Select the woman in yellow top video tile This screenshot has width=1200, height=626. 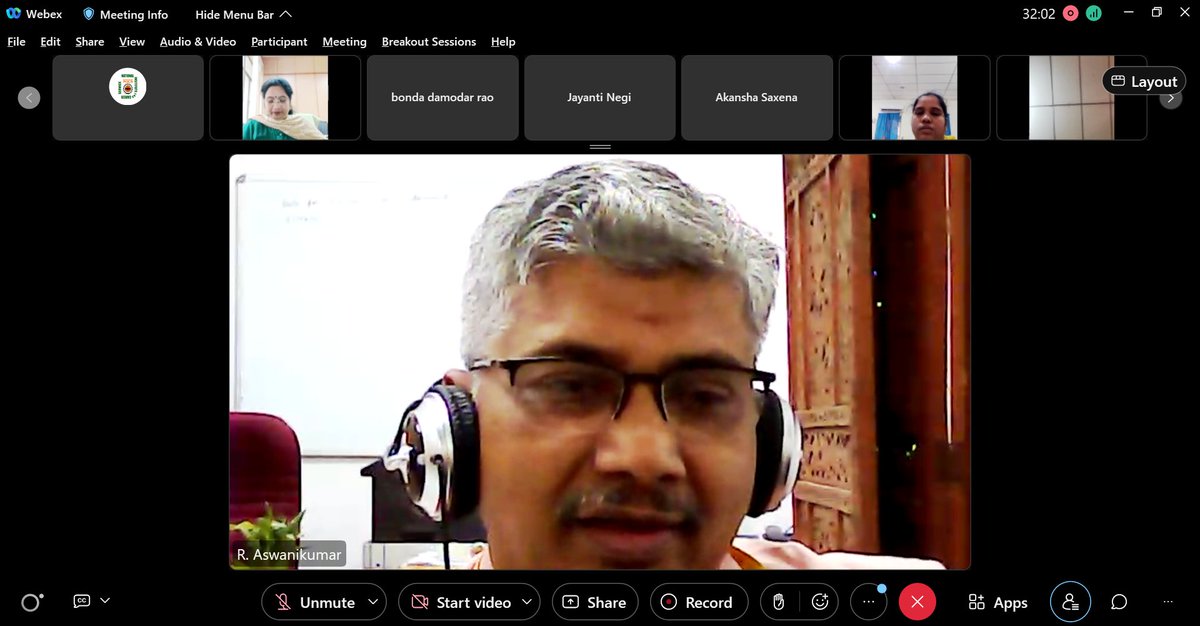914,97
